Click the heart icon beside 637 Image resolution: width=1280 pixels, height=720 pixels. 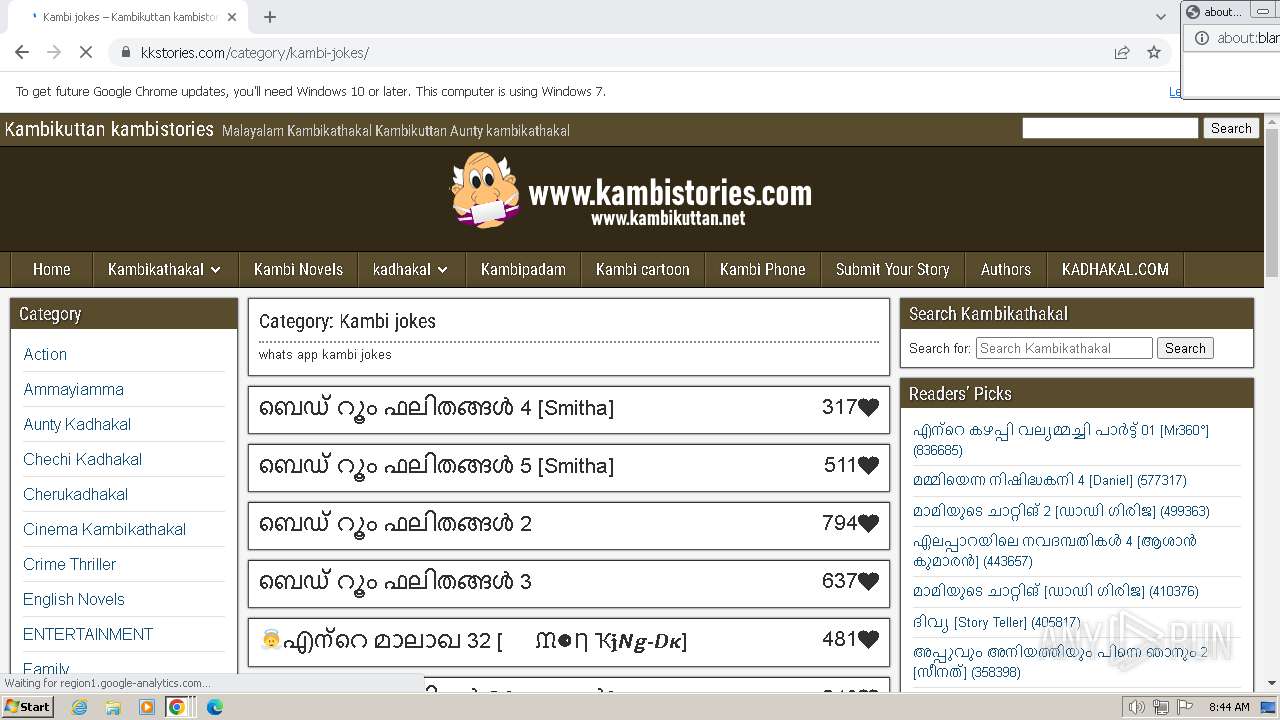coord(868,581)
